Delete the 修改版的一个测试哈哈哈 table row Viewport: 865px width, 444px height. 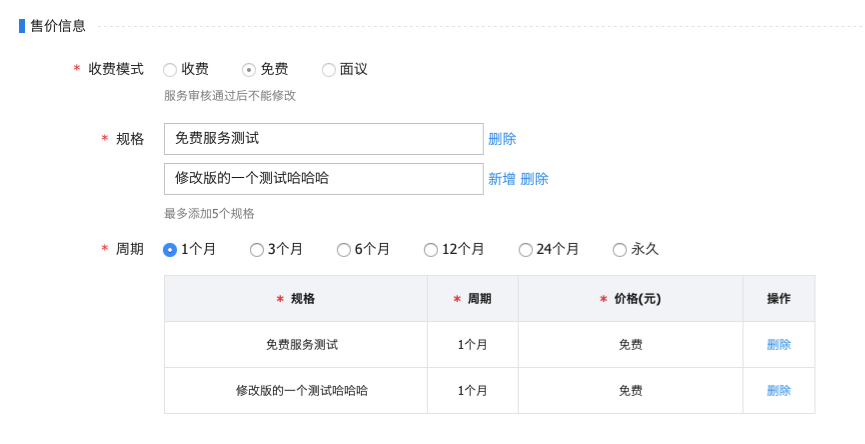pyautogui.click(x=779, y=391)
